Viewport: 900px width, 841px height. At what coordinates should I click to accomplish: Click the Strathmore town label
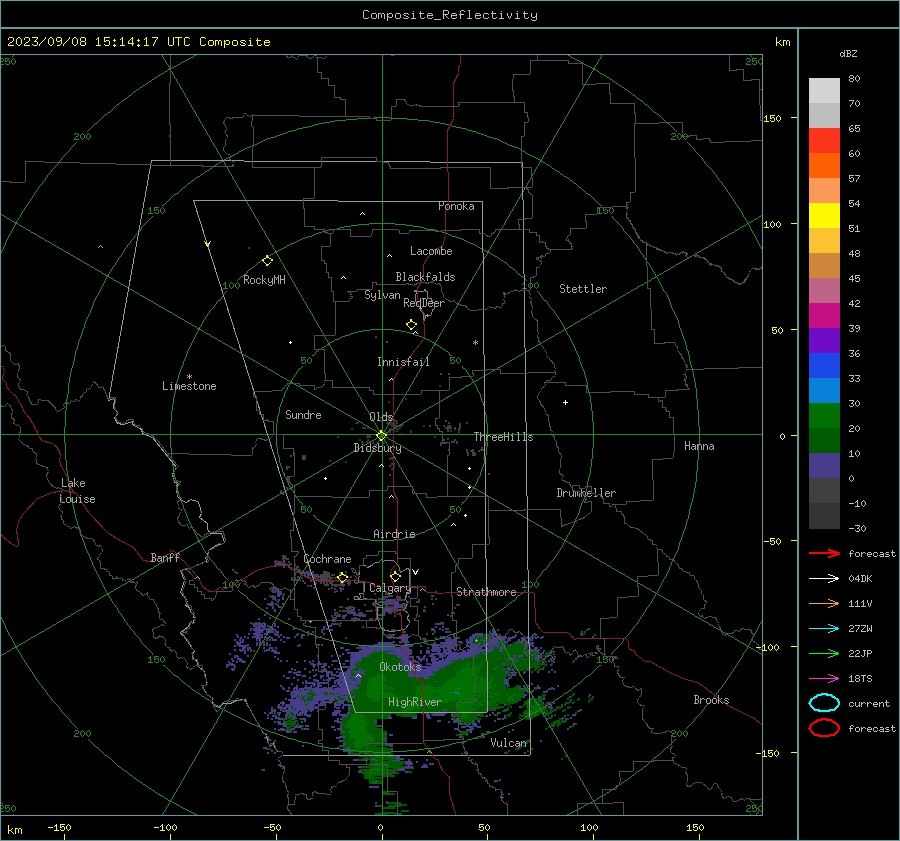pyautogui.click(x=486, y=592)
